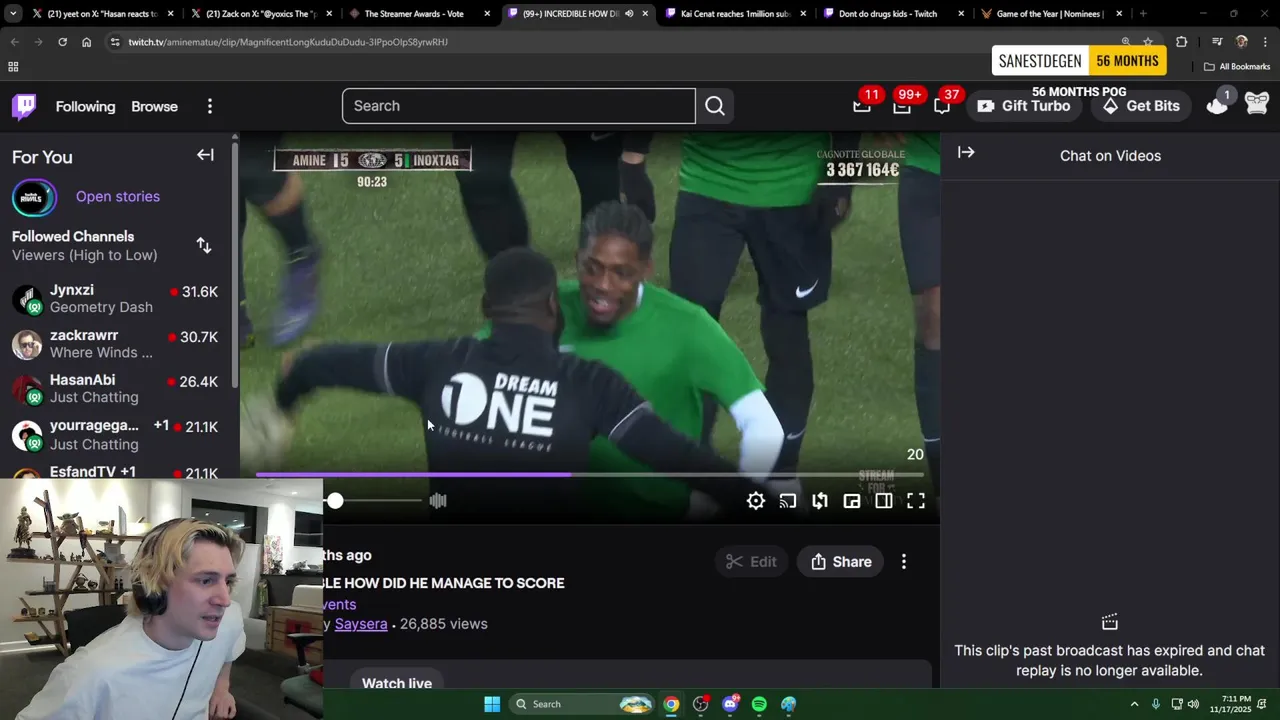Click the Gift Turbo button

pos(1023,106)
